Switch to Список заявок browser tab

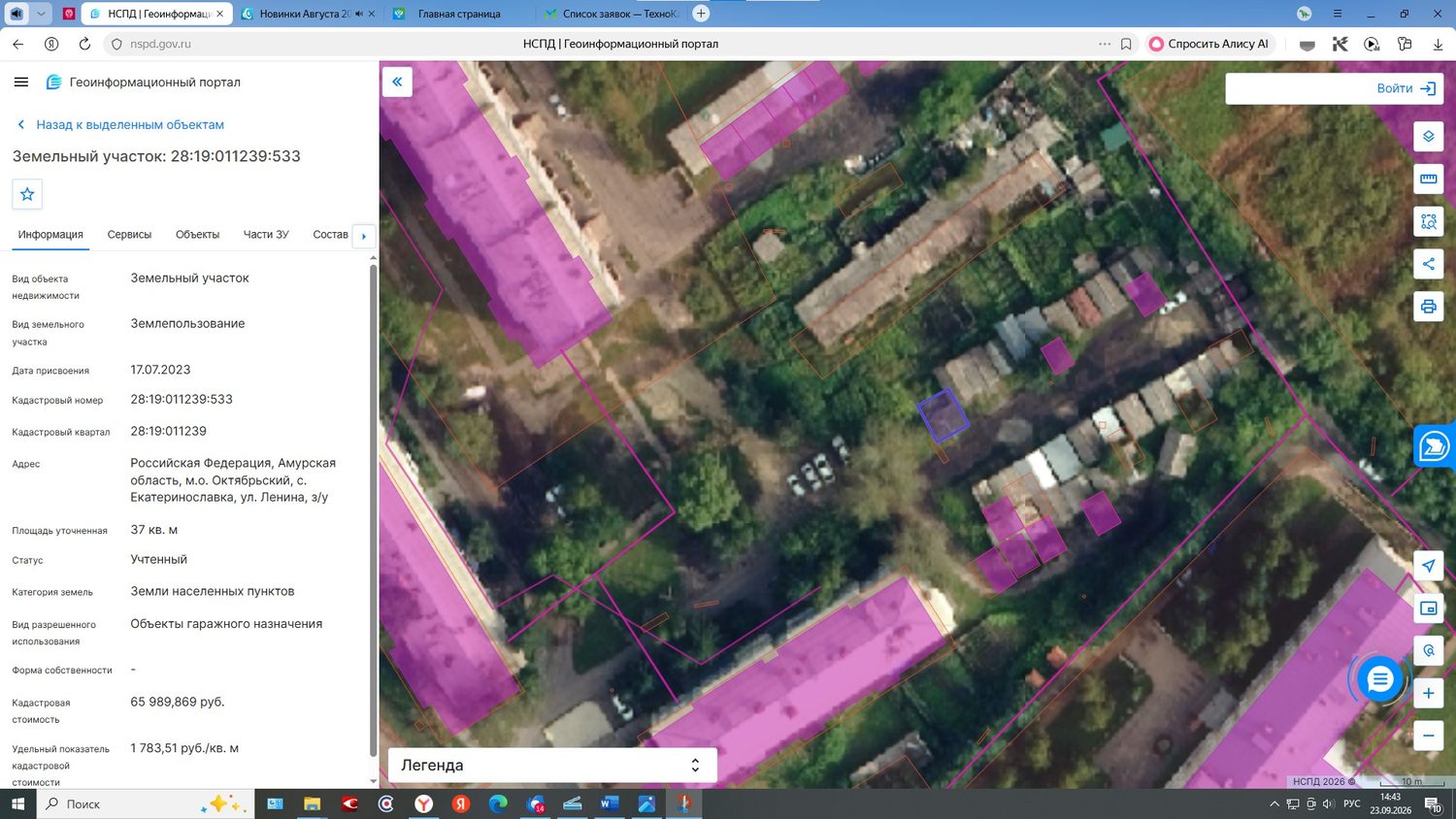612,14
